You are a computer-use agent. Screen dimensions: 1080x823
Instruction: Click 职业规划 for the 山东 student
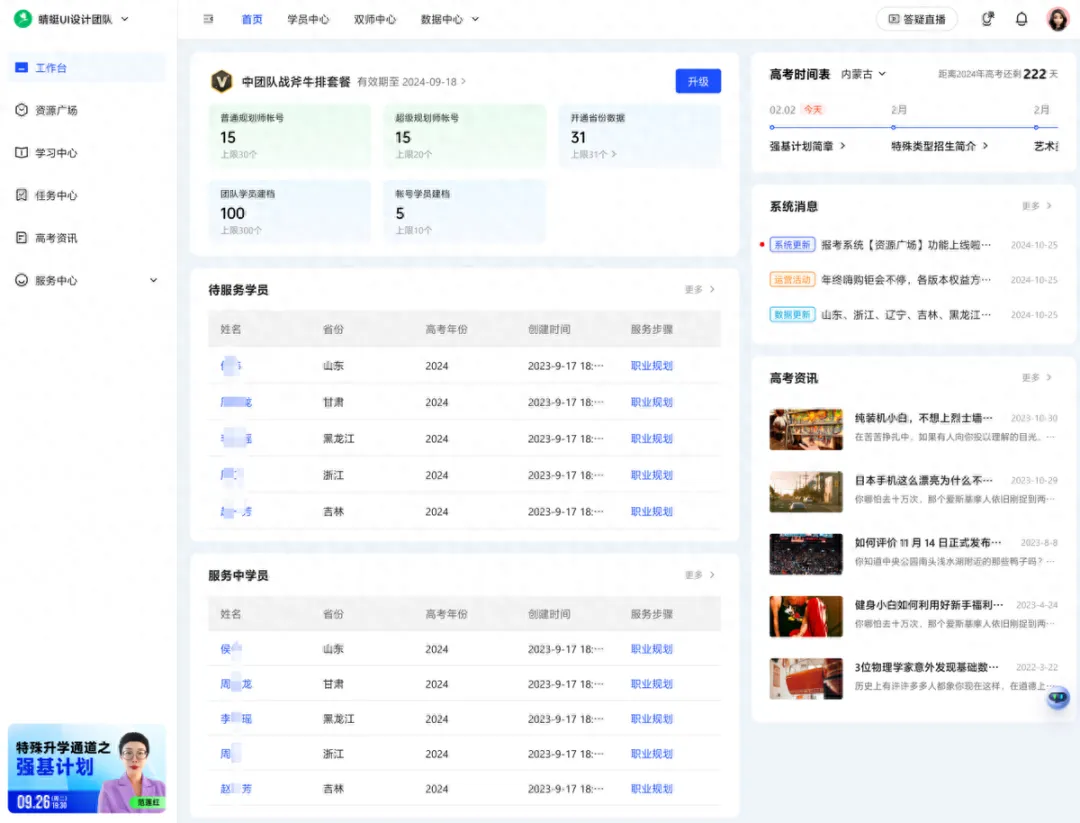click(x=652, y=365)
